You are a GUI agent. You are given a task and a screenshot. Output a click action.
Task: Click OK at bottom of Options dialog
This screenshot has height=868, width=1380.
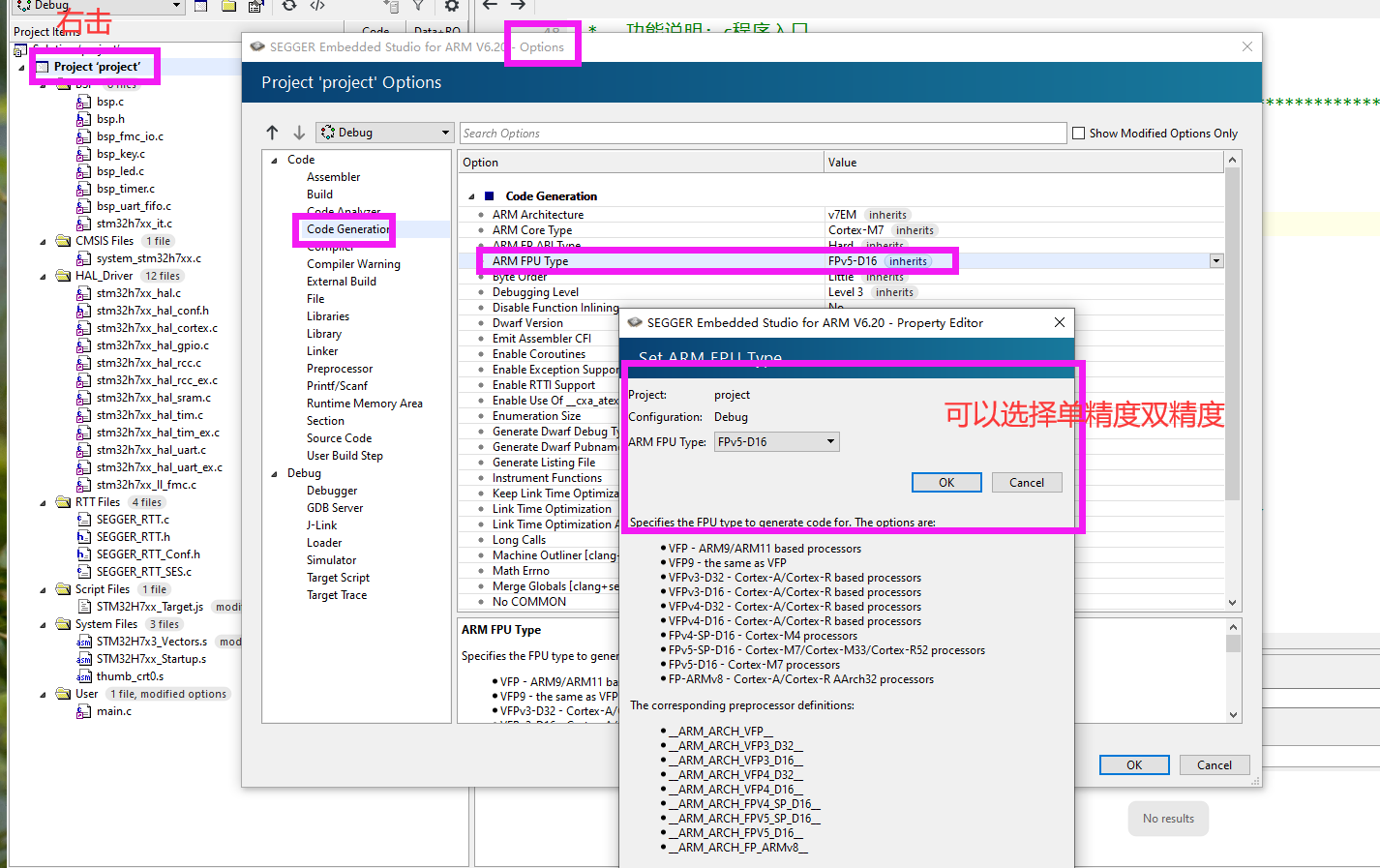click(1134, 764)
